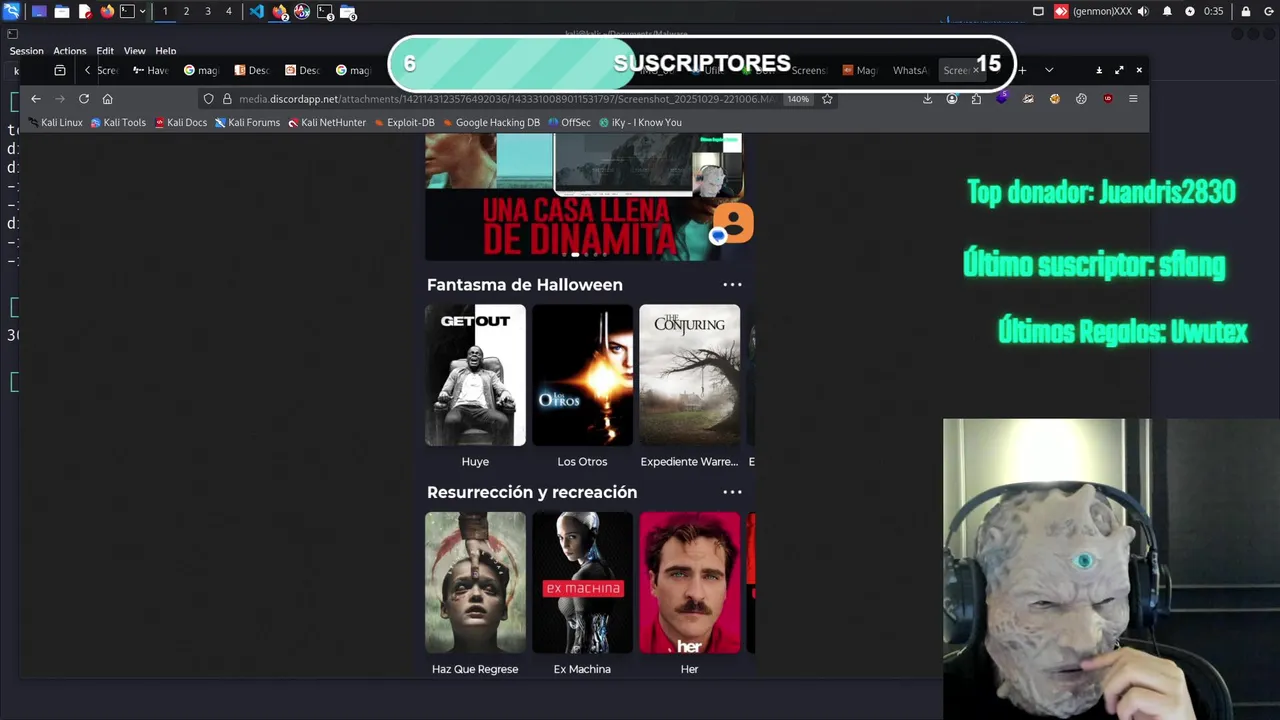Image resolution: width=1280 pixels, height=720 pixels.
Task: Click the log out icon in panel
Action: tap(1268, 12)
